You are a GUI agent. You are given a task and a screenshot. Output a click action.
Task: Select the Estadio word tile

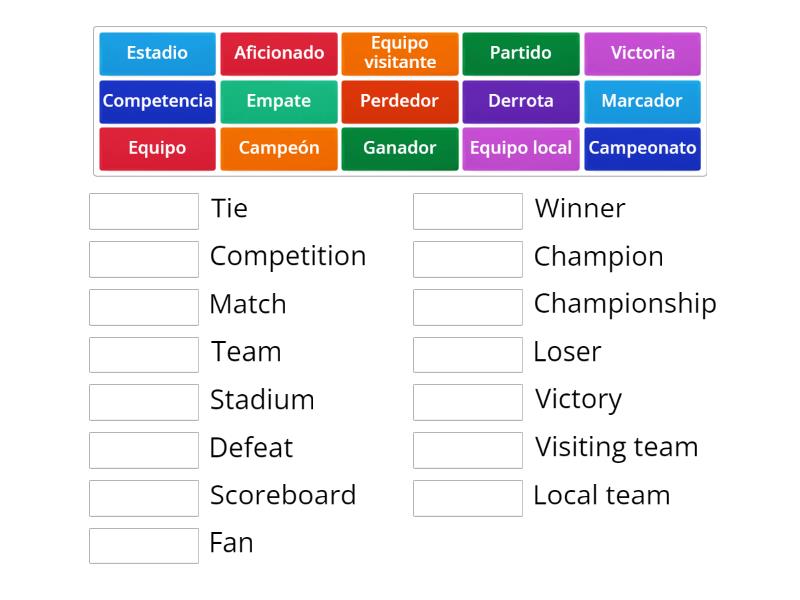click(157, 54)
